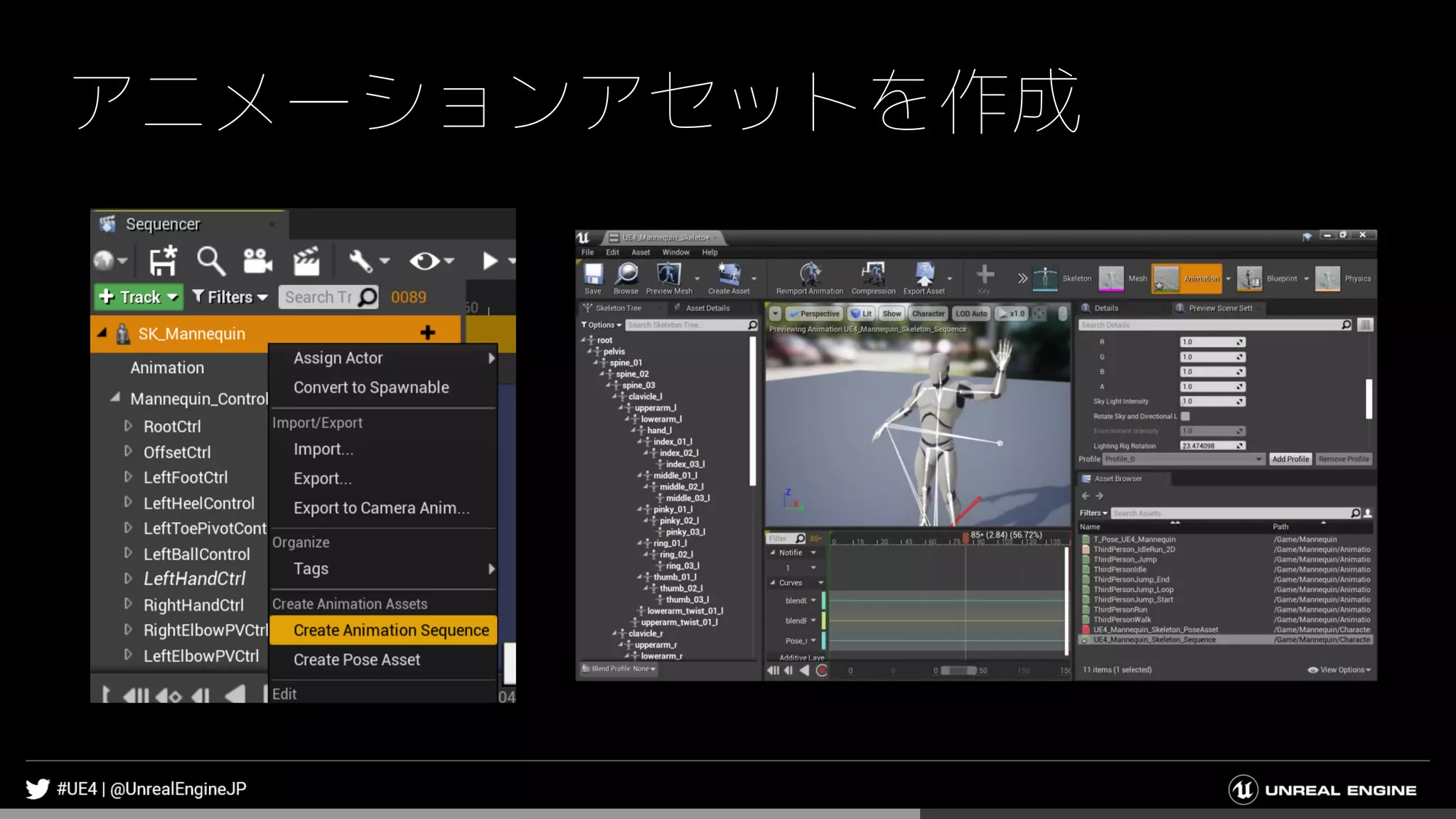This screenshot has height=819, width=1456.
Task: Open Skeleton Tree Options dropdown
Action: pyautogui.click(x=601, y=325)
